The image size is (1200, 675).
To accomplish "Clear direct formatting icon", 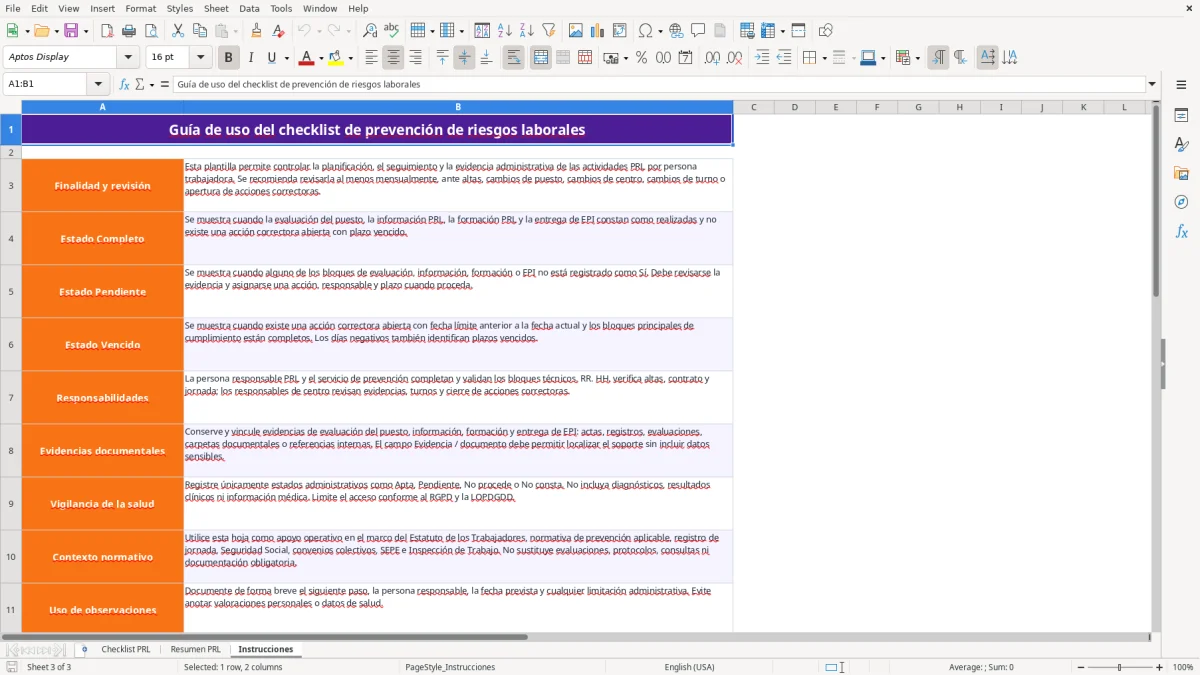I will 279,31.
